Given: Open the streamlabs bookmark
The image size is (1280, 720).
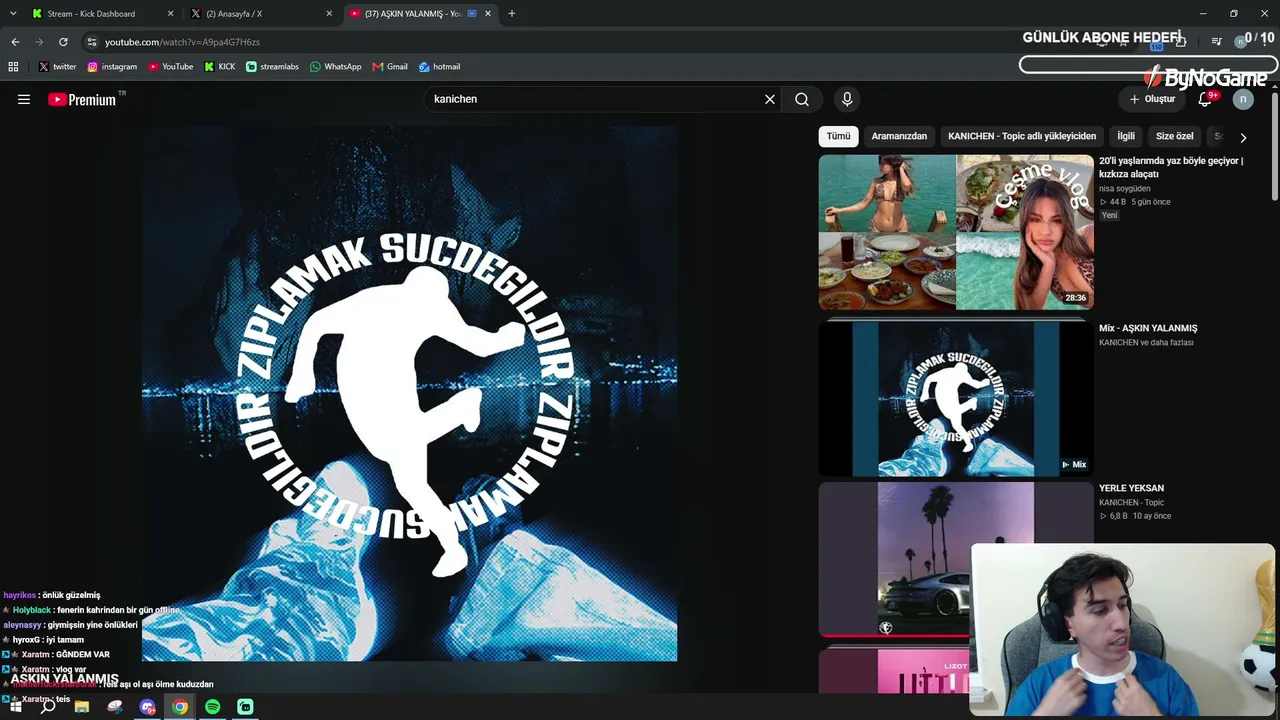Looking at the screenshot, I should click(x=272, y=67).
